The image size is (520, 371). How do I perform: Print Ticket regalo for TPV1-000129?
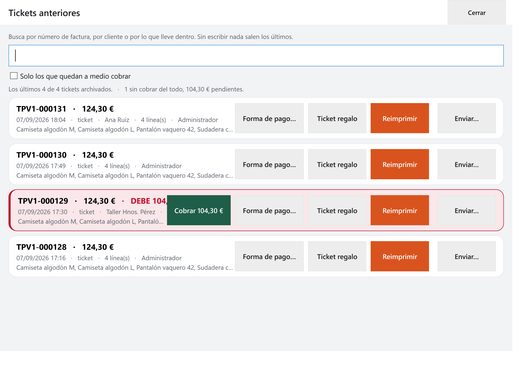pyautogui.click(x=337, y=210)
